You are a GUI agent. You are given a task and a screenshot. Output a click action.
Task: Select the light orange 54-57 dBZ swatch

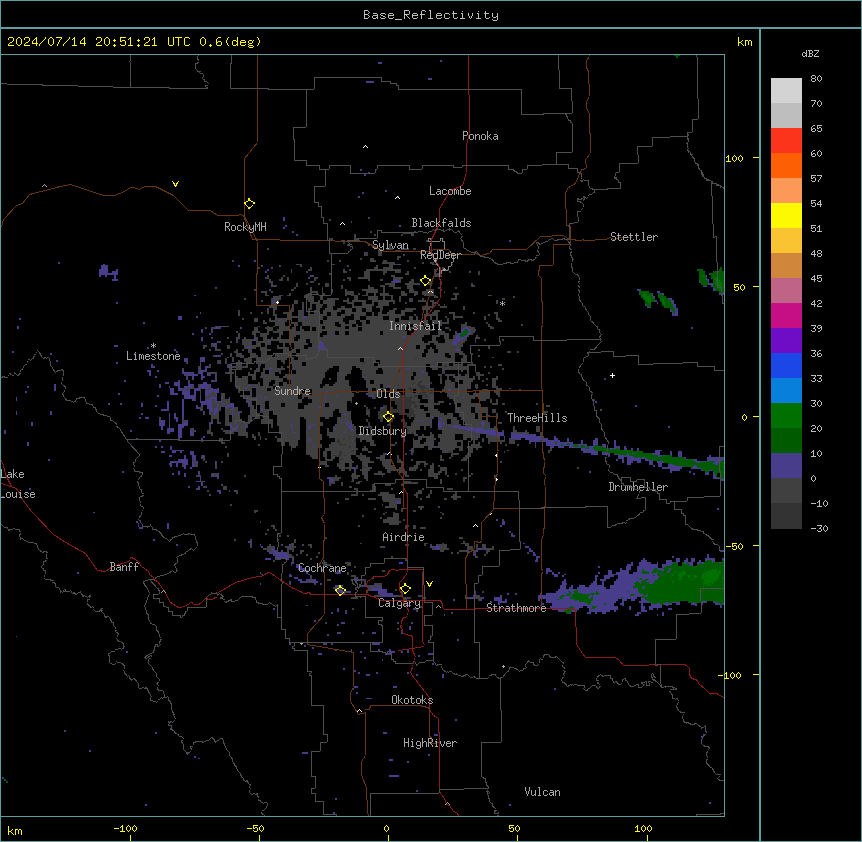[x=786, y=191]
